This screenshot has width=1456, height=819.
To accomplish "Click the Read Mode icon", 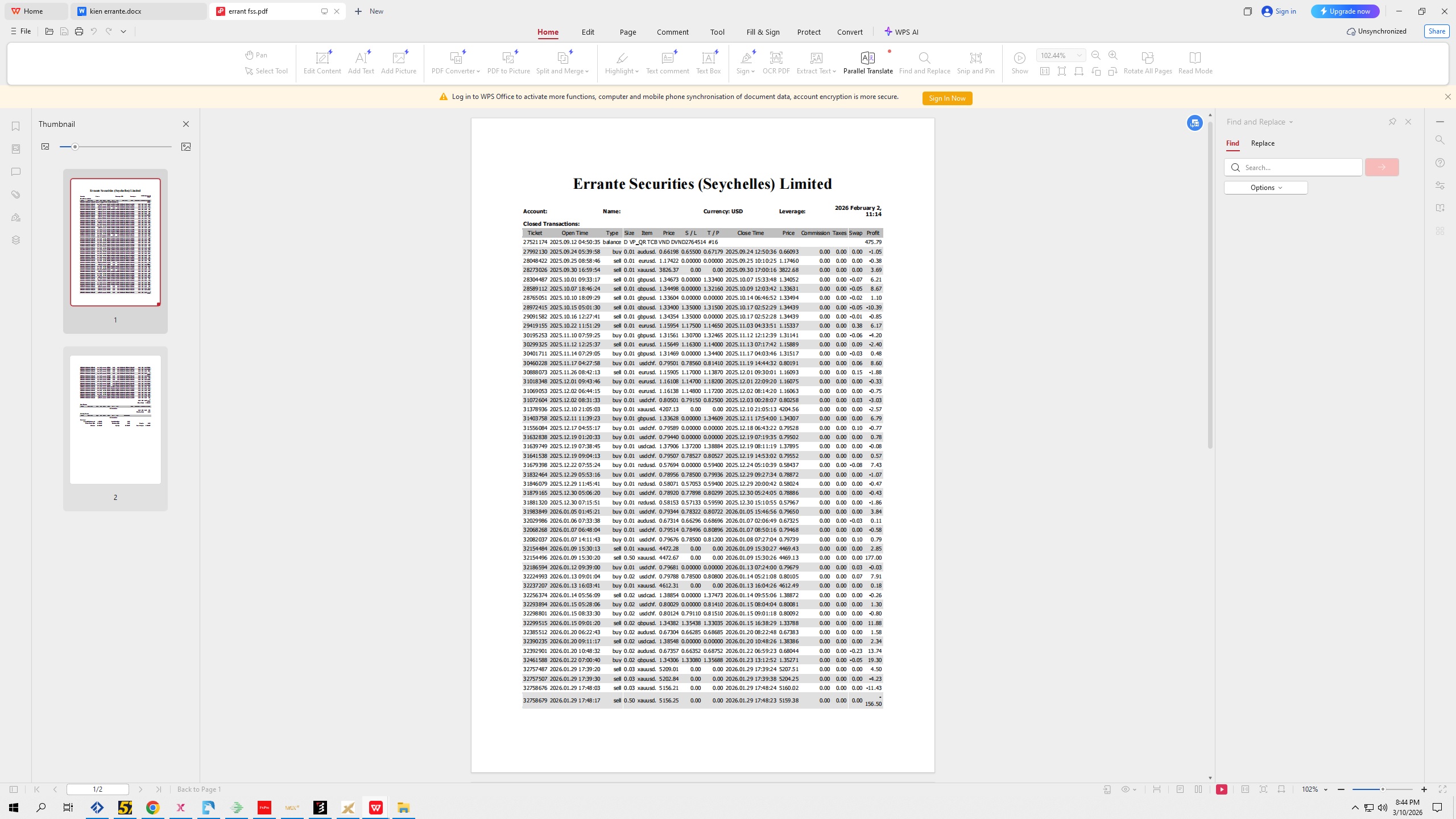I will (1195, 58).
